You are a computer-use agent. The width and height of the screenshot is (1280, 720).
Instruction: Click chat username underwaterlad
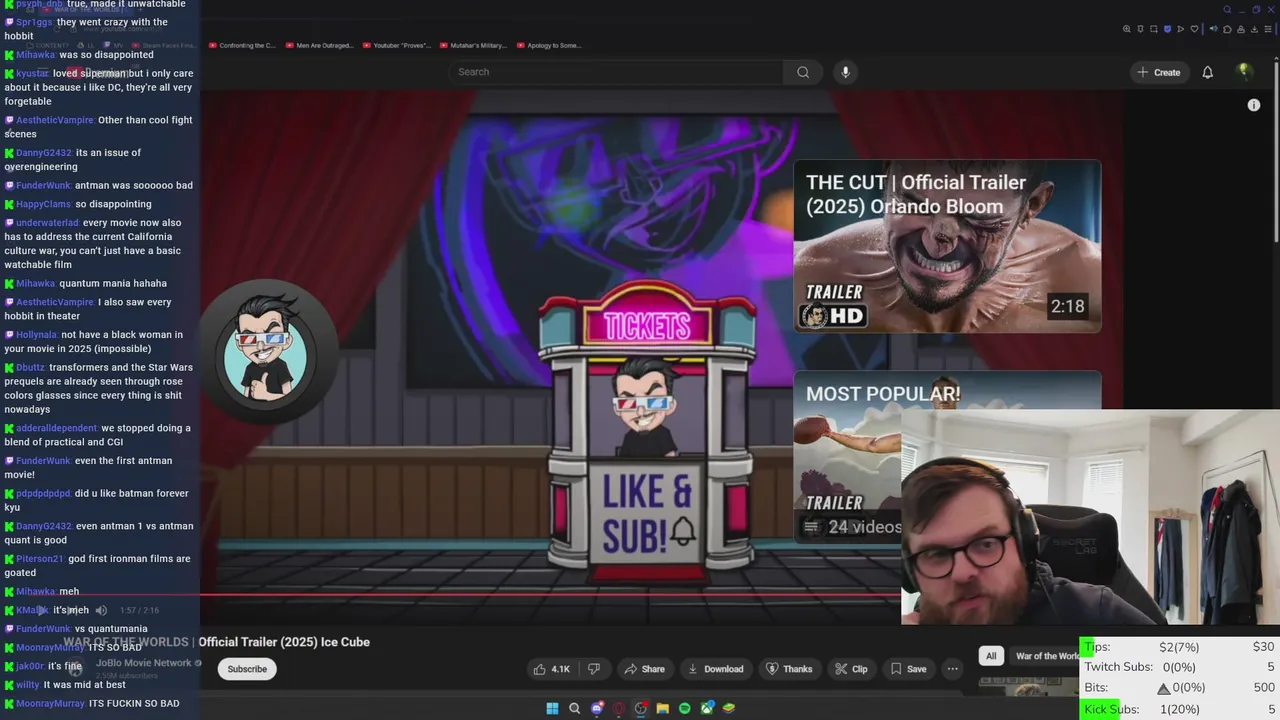point(47,223)
